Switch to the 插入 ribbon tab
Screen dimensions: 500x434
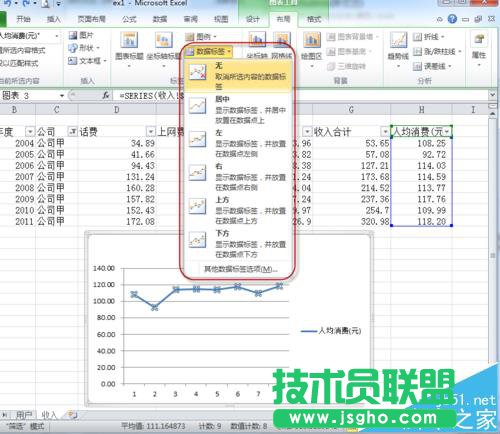[x=54, y=19]
